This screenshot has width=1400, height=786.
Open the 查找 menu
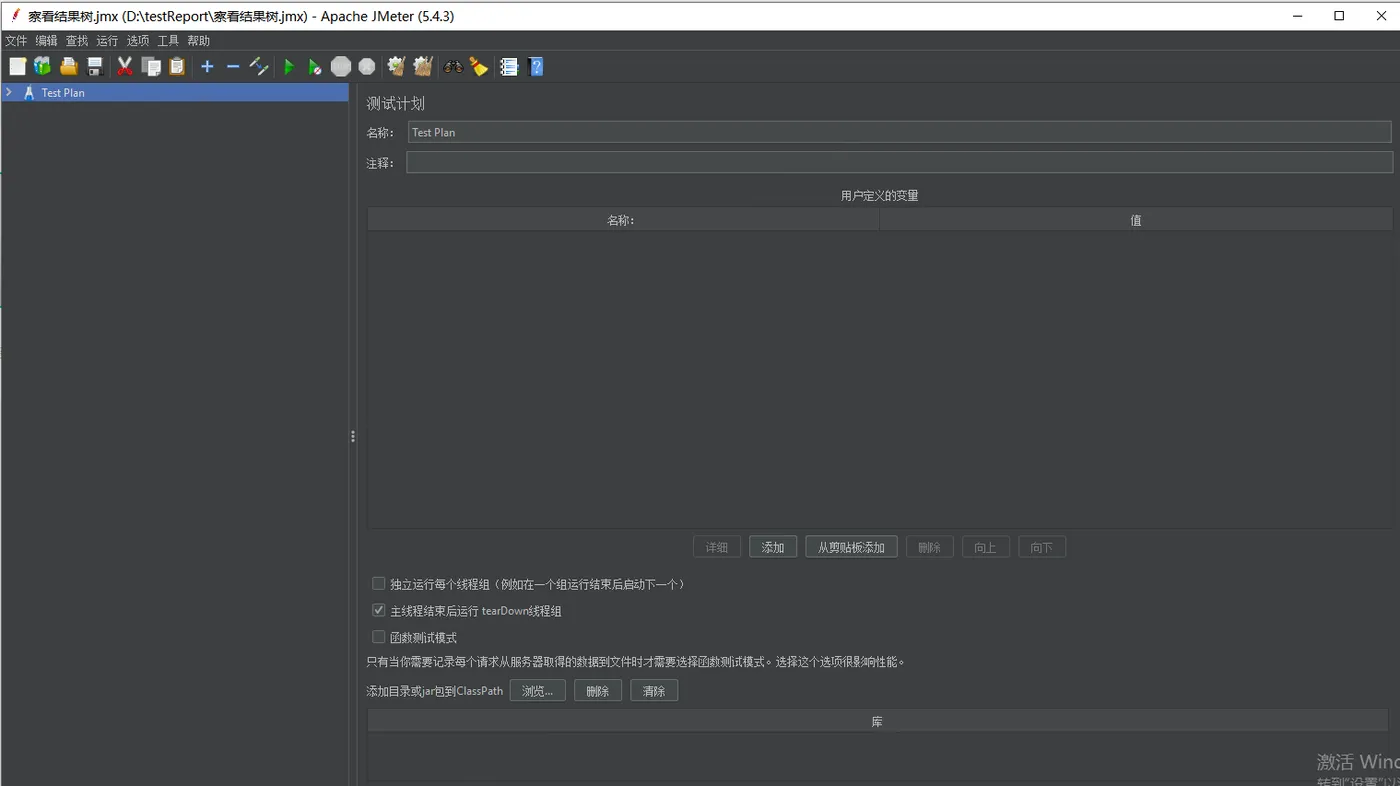click(x=77, y=41)
